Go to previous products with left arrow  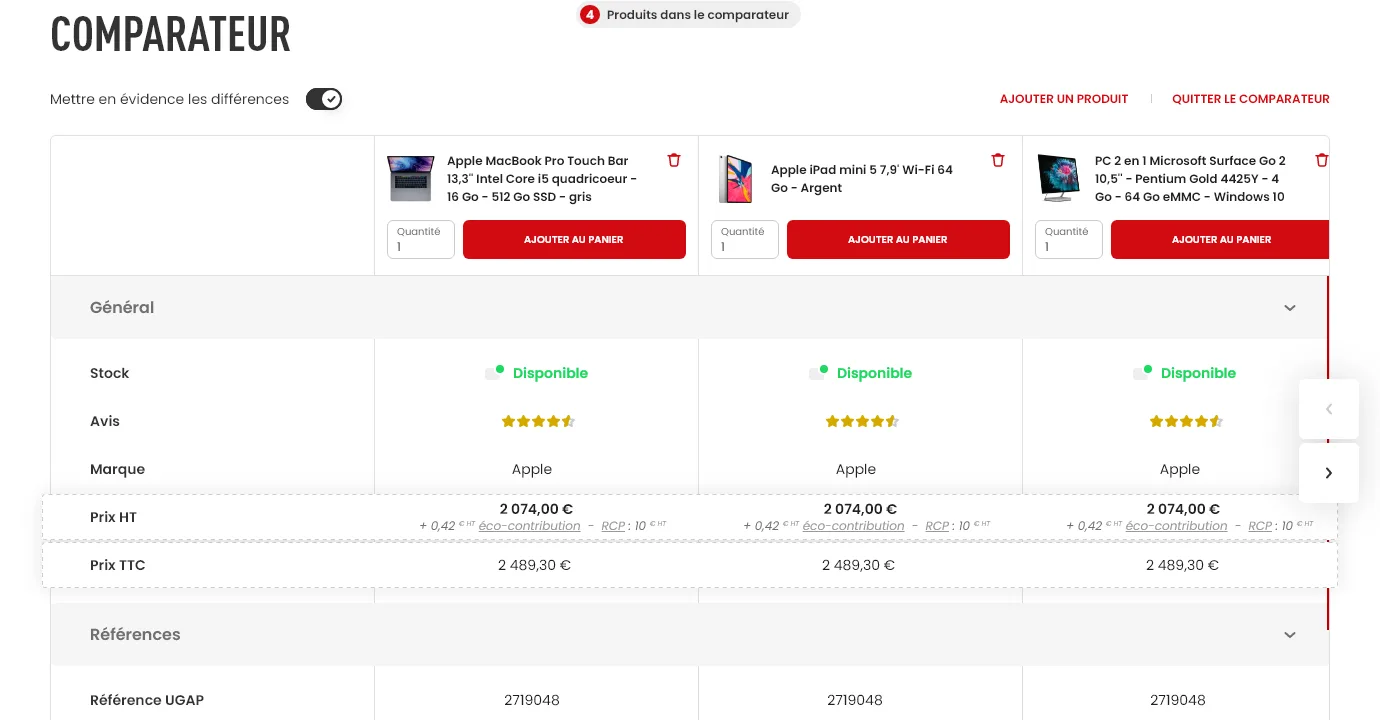coord(1329,409)
